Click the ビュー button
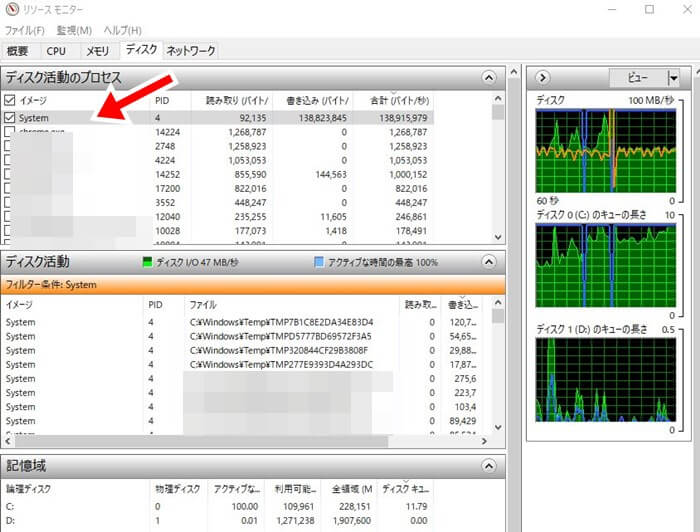This screenshot has height=532, width=700. click(636, 78)
